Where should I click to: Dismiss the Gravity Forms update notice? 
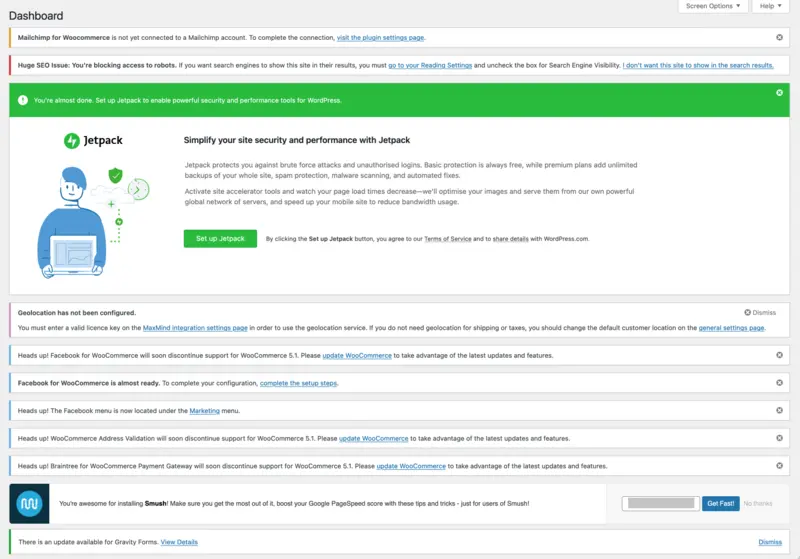coord(770,542)
